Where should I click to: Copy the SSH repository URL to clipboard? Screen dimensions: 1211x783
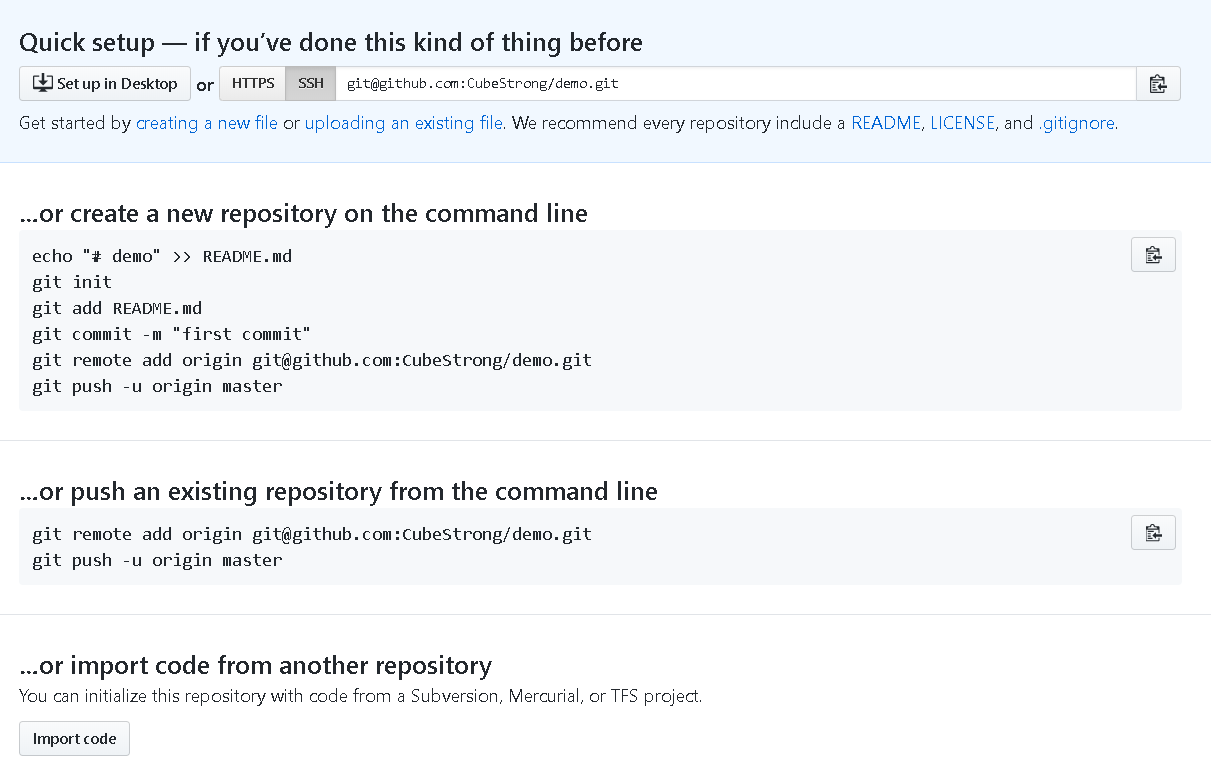pyautogui.click(x=1158, y=84)
